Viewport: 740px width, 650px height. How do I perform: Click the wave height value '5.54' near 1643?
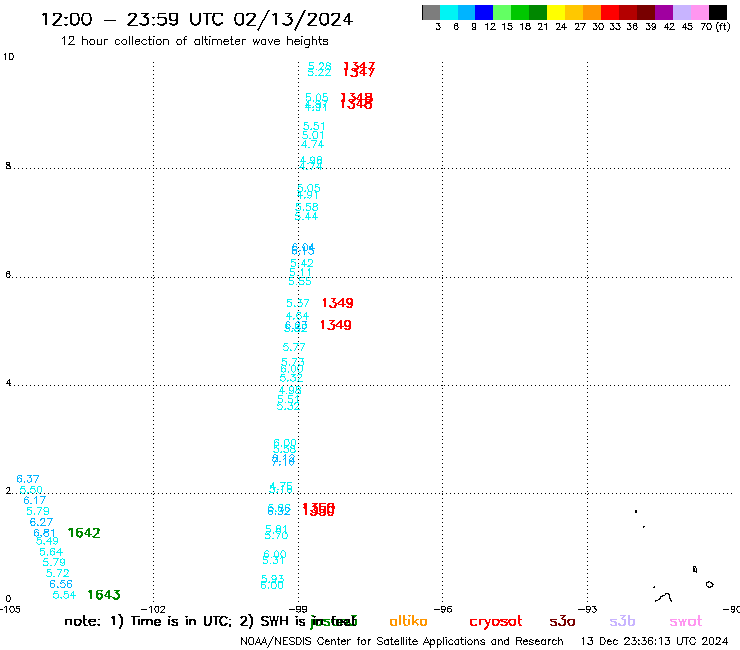tap(64, 595)
